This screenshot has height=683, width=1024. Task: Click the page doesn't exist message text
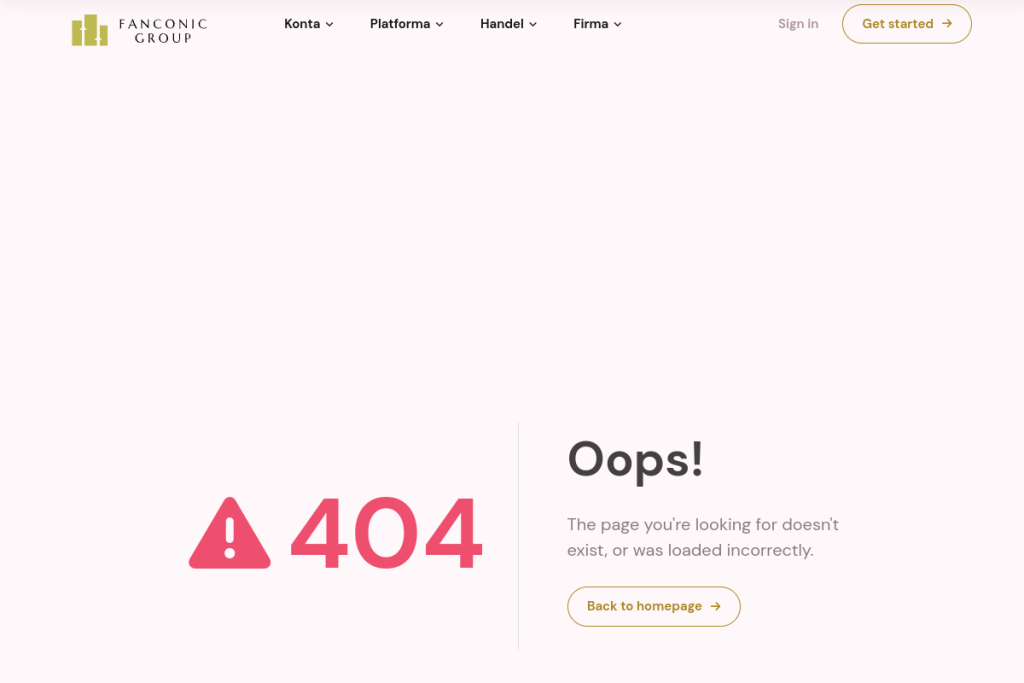[703, 537]
